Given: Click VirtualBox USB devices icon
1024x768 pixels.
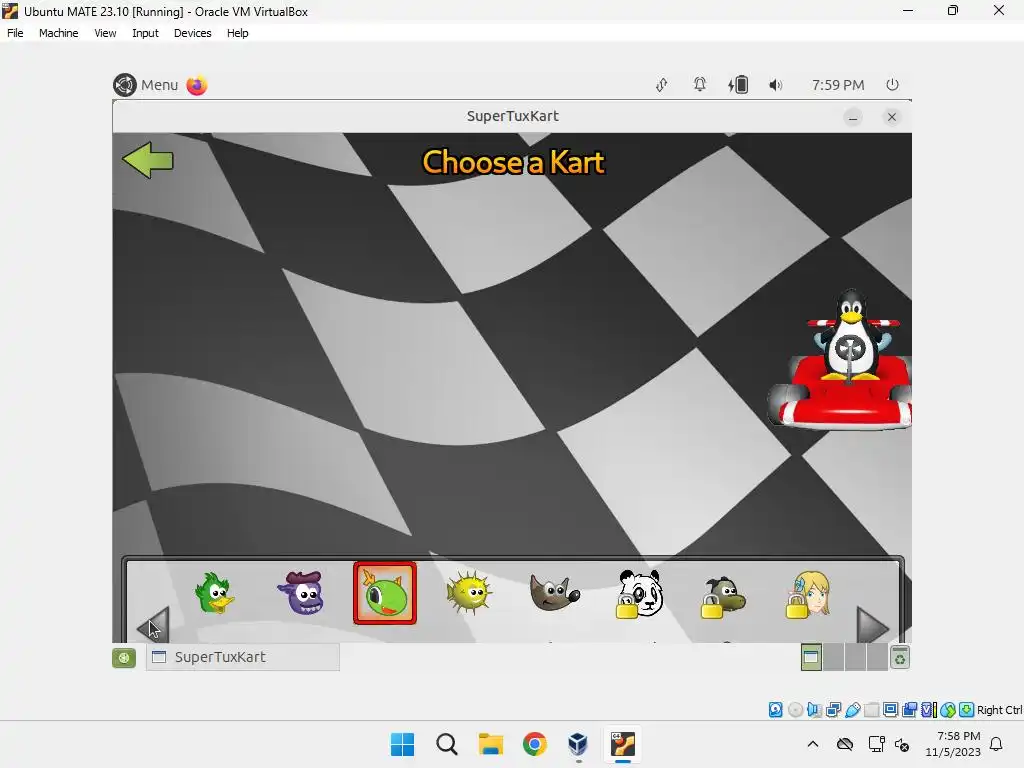Looking at the screenshot, I should (852, 710).
